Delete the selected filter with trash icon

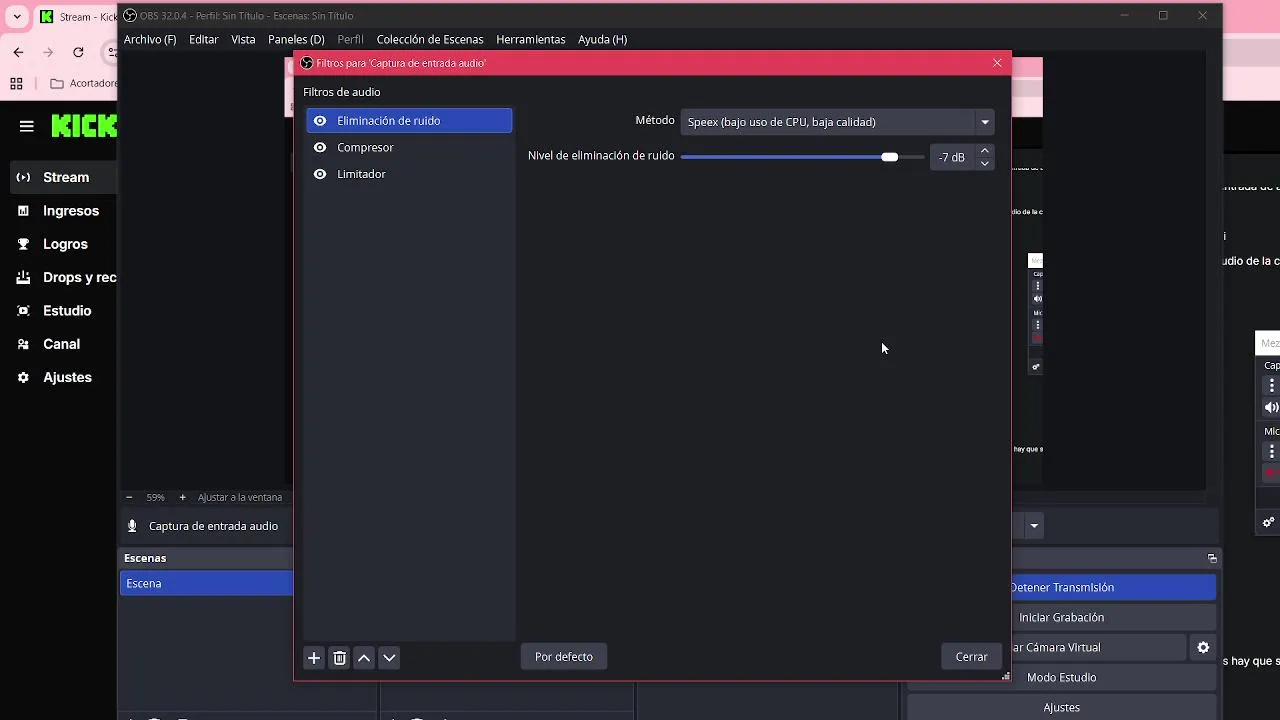pyautogui.click(x=339, y=657)
